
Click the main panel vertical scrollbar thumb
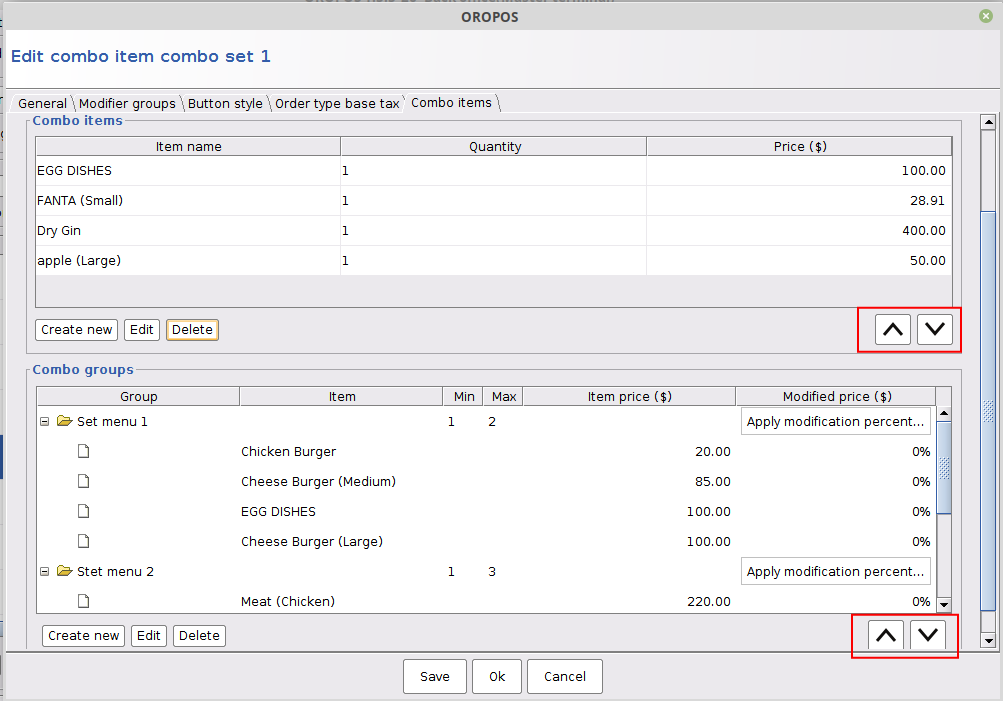coord(988,411)
